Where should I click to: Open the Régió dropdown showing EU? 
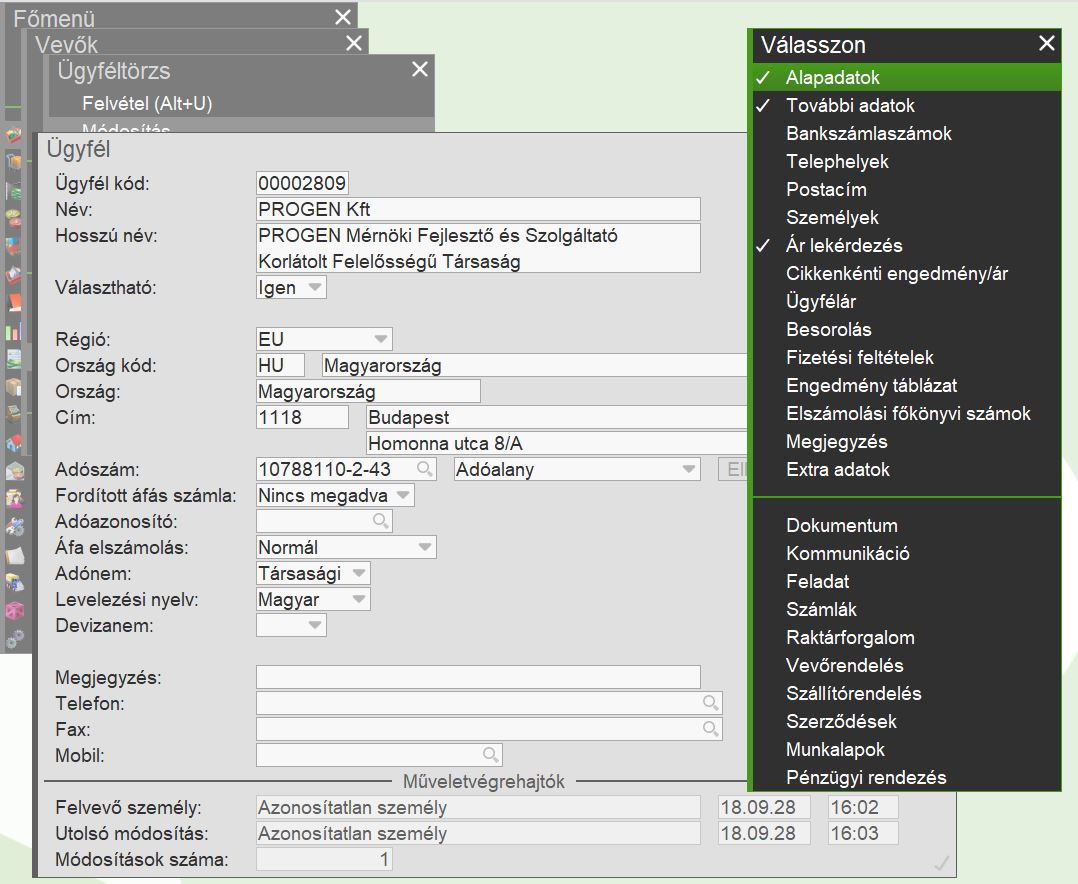pos(380,339)
